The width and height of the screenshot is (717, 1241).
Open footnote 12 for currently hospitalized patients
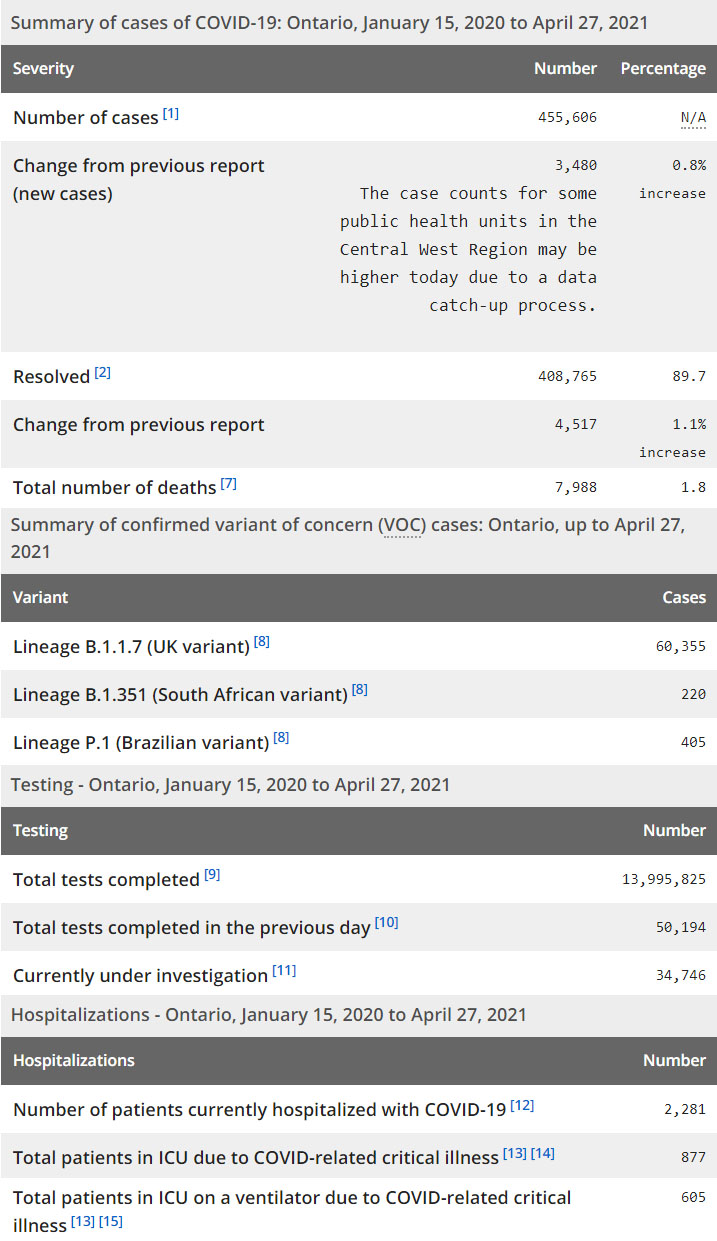pyautogui.click(x=522, y=1106)
